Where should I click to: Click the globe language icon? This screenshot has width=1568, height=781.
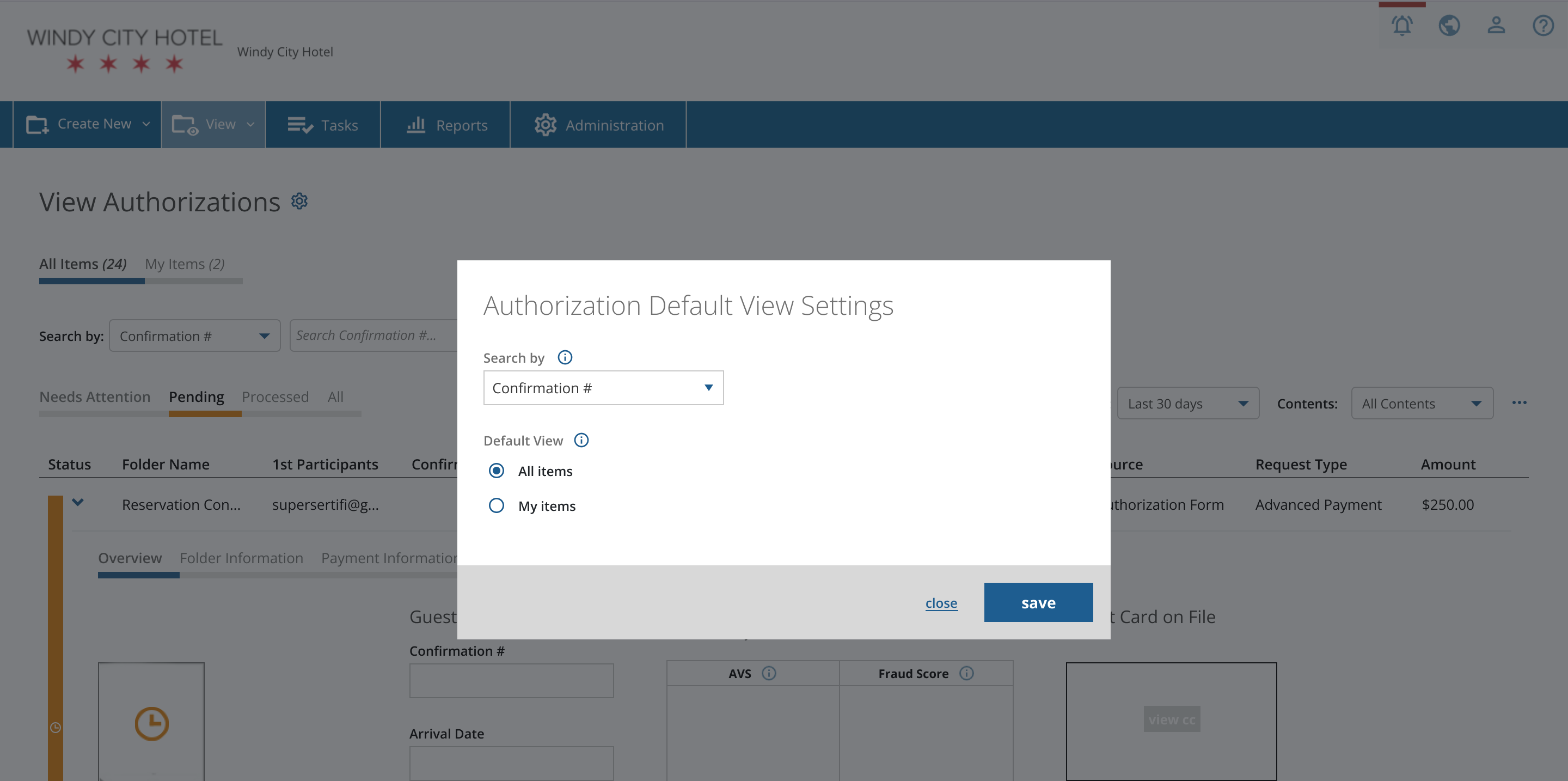pyautogui.click(x=1449, y=26)
